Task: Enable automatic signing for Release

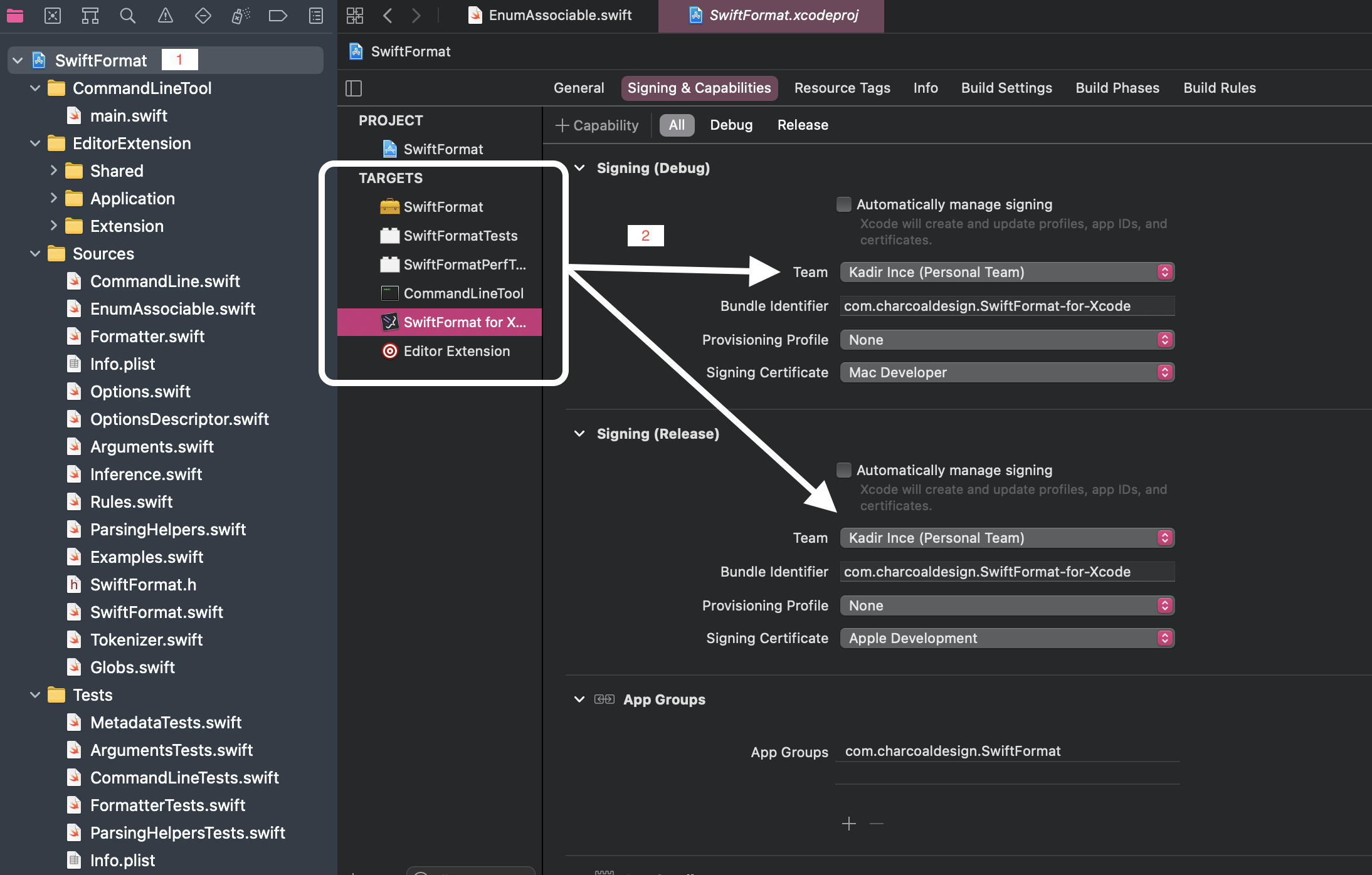Action: click(844, 470)
